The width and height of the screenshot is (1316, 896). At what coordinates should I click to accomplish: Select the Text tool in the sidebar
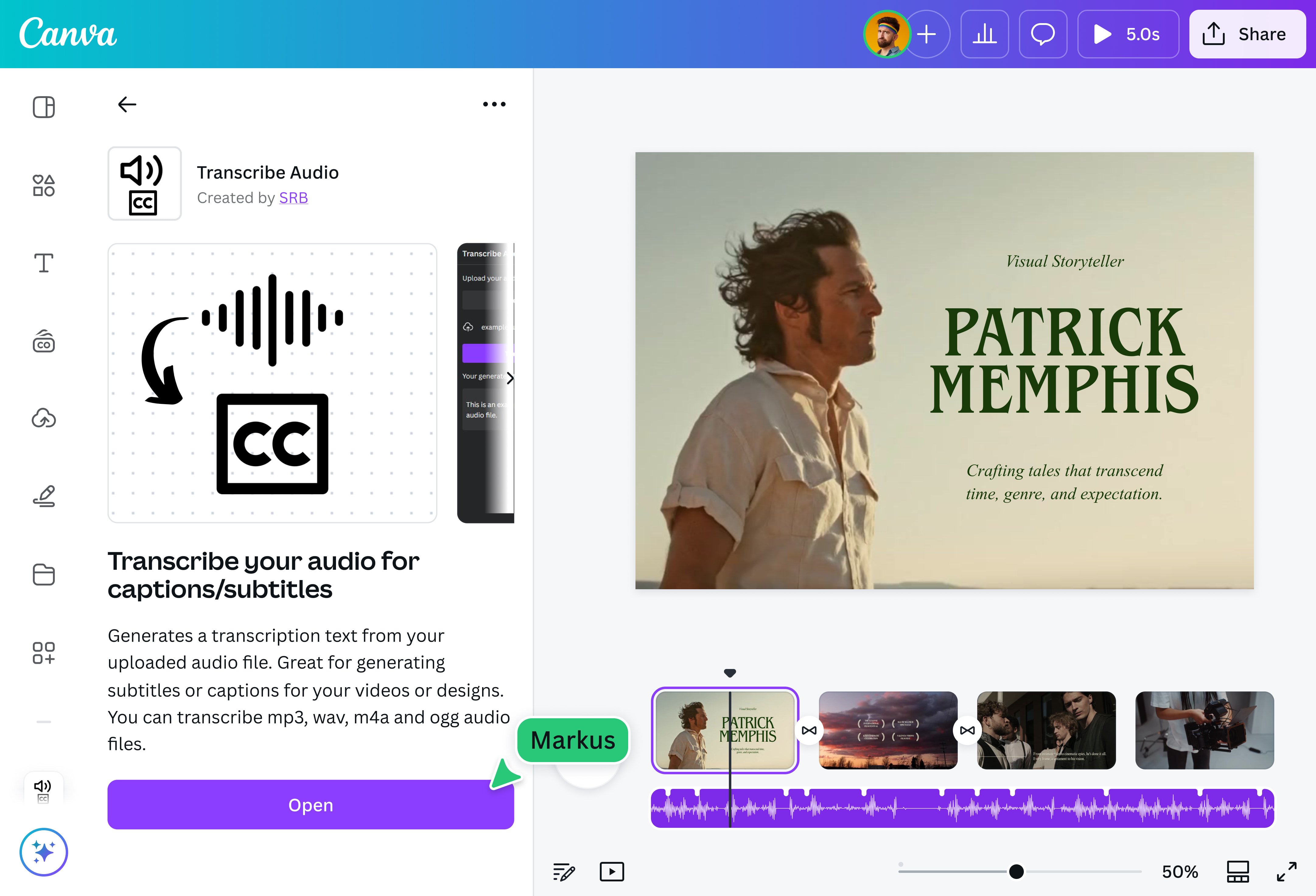click(44, 262)
